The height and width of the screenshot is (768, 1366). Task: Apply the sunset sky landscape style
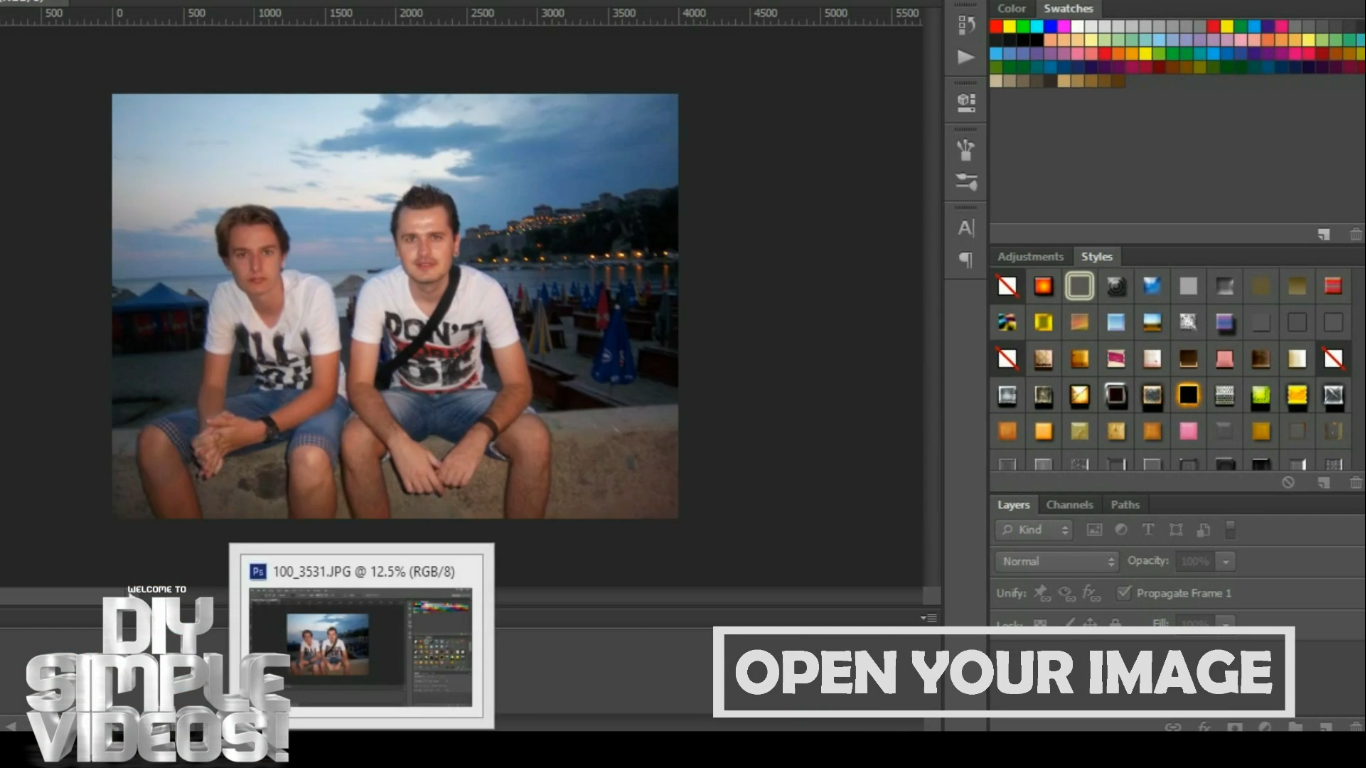point(1152,322)
